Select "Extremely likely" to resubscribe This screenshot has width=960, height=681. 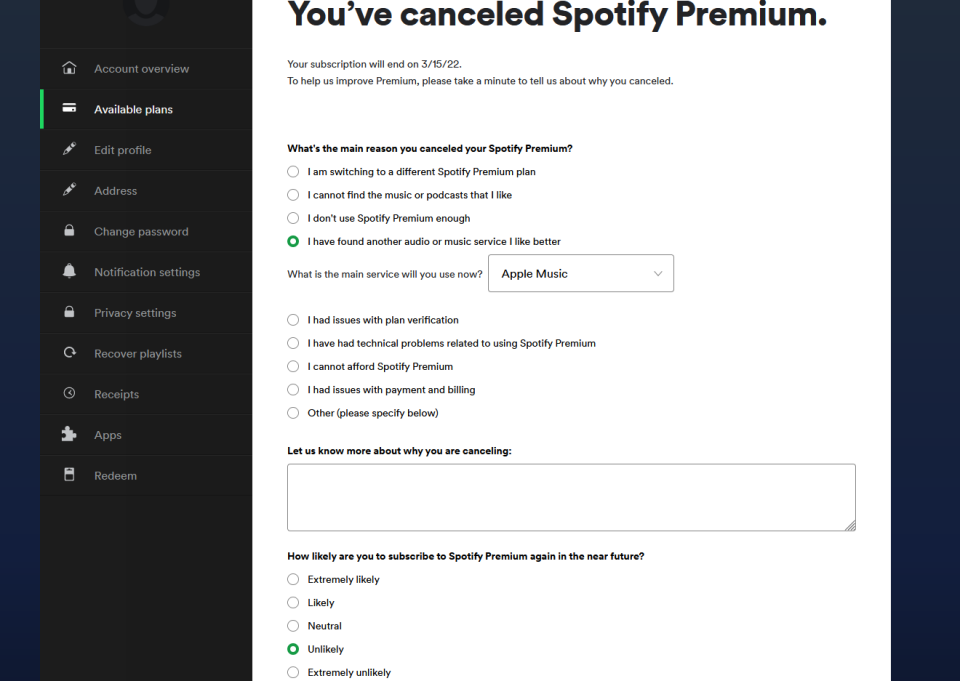tap(293, 580)
